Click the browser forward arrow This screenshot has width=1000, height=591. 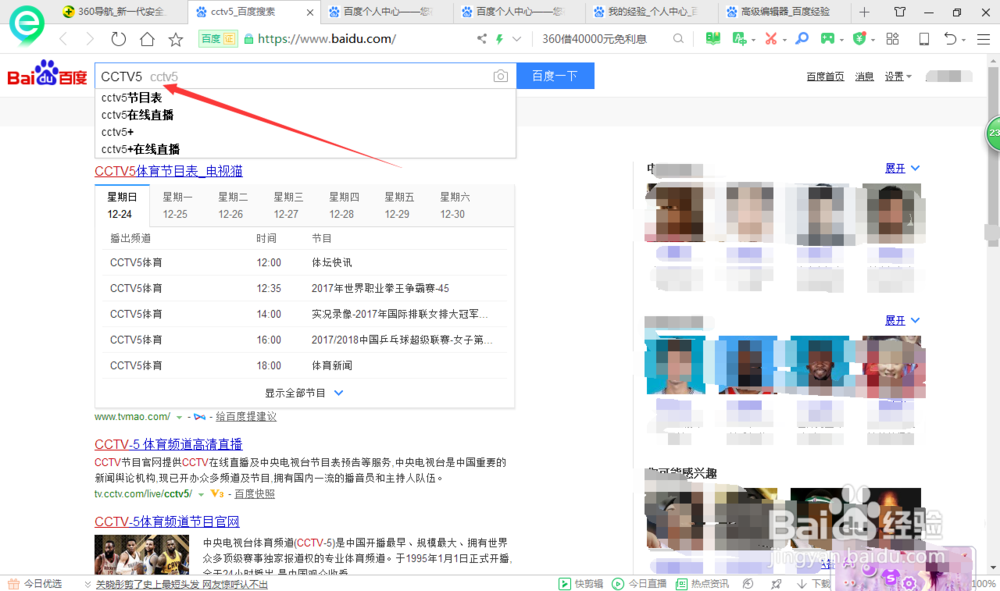[90, 39]
